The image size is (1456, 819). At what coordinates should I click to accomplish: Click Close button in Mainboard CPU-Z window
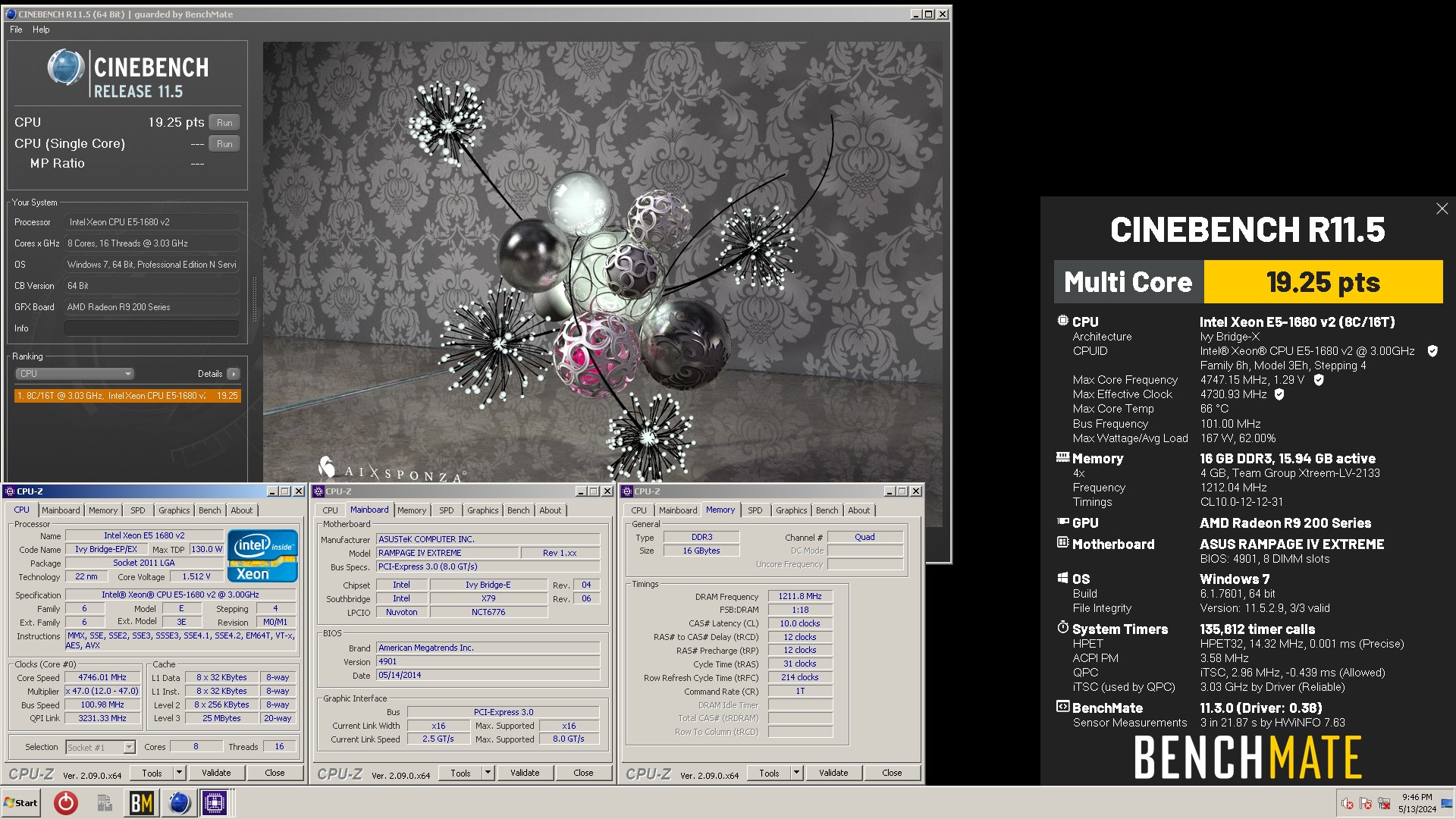pyautogui.click(x=583, y=773)
